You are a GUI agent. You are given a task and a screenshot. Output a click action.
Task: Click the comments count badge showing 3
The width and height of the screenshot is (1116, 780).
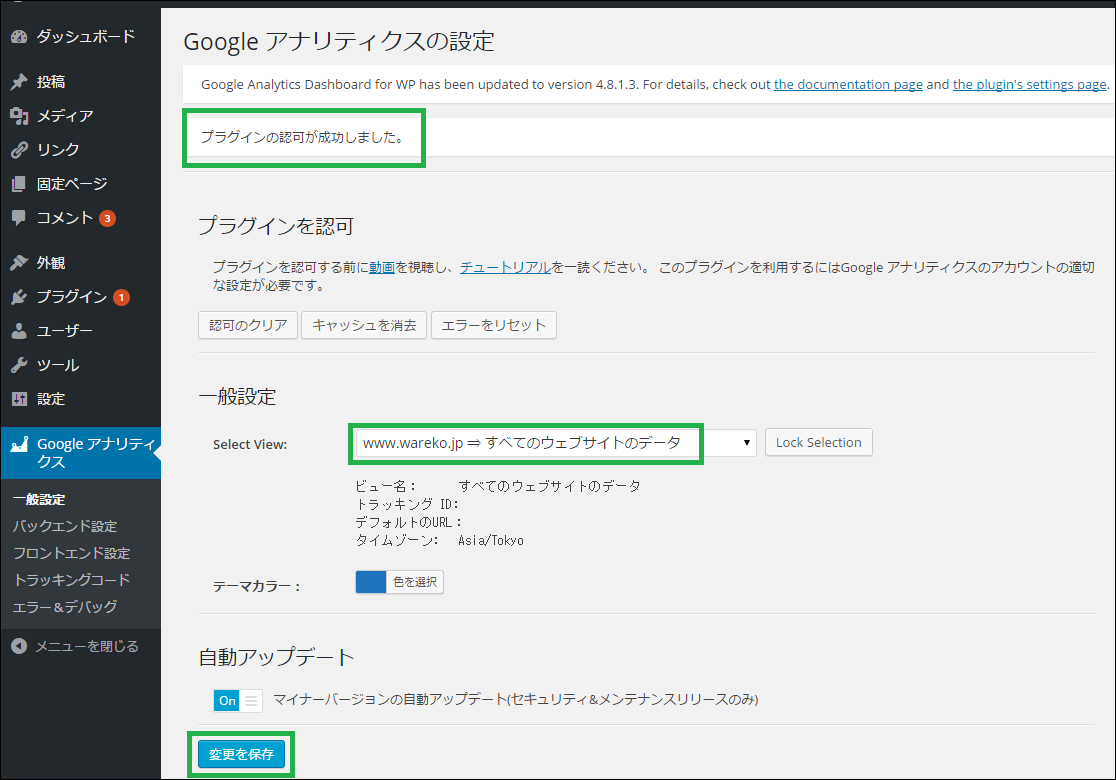click(x=107, y=218)
